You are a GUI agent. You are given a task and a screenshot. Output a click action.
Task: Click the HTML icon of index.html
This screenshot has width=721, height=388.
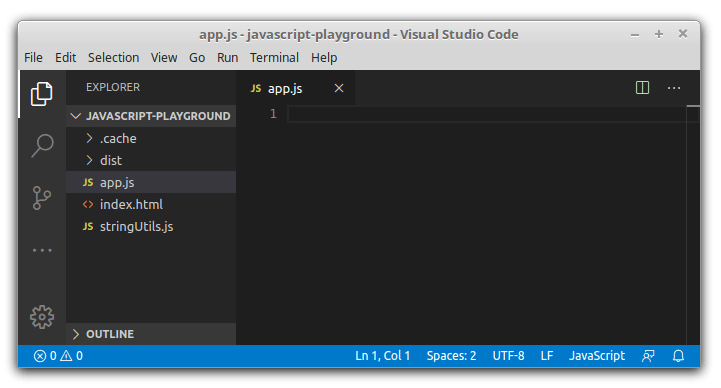click(88, 205)
